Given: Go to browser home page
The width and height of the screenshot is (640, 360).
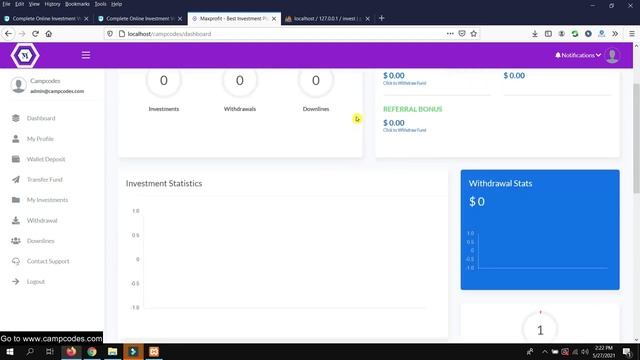Looking at the screenshot, I should pos(49,34).
